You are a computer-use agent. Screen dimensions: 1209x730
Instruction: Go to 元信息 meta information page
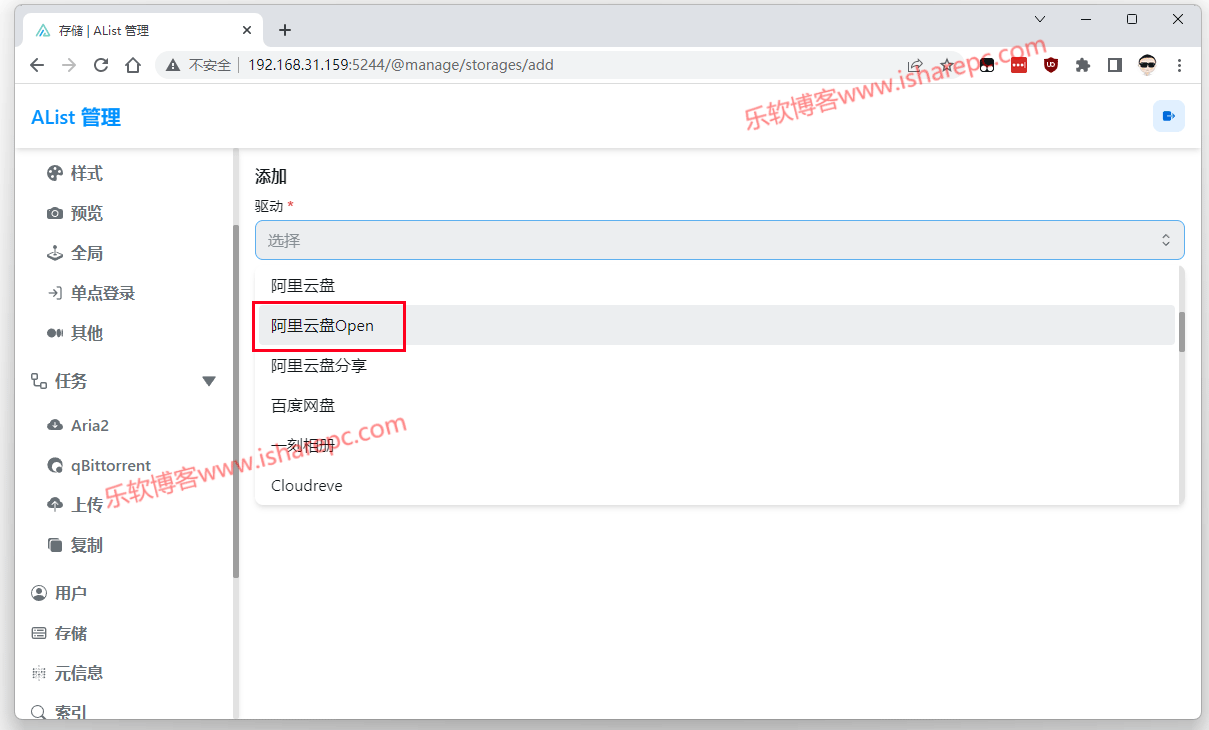tap(79, 674)
